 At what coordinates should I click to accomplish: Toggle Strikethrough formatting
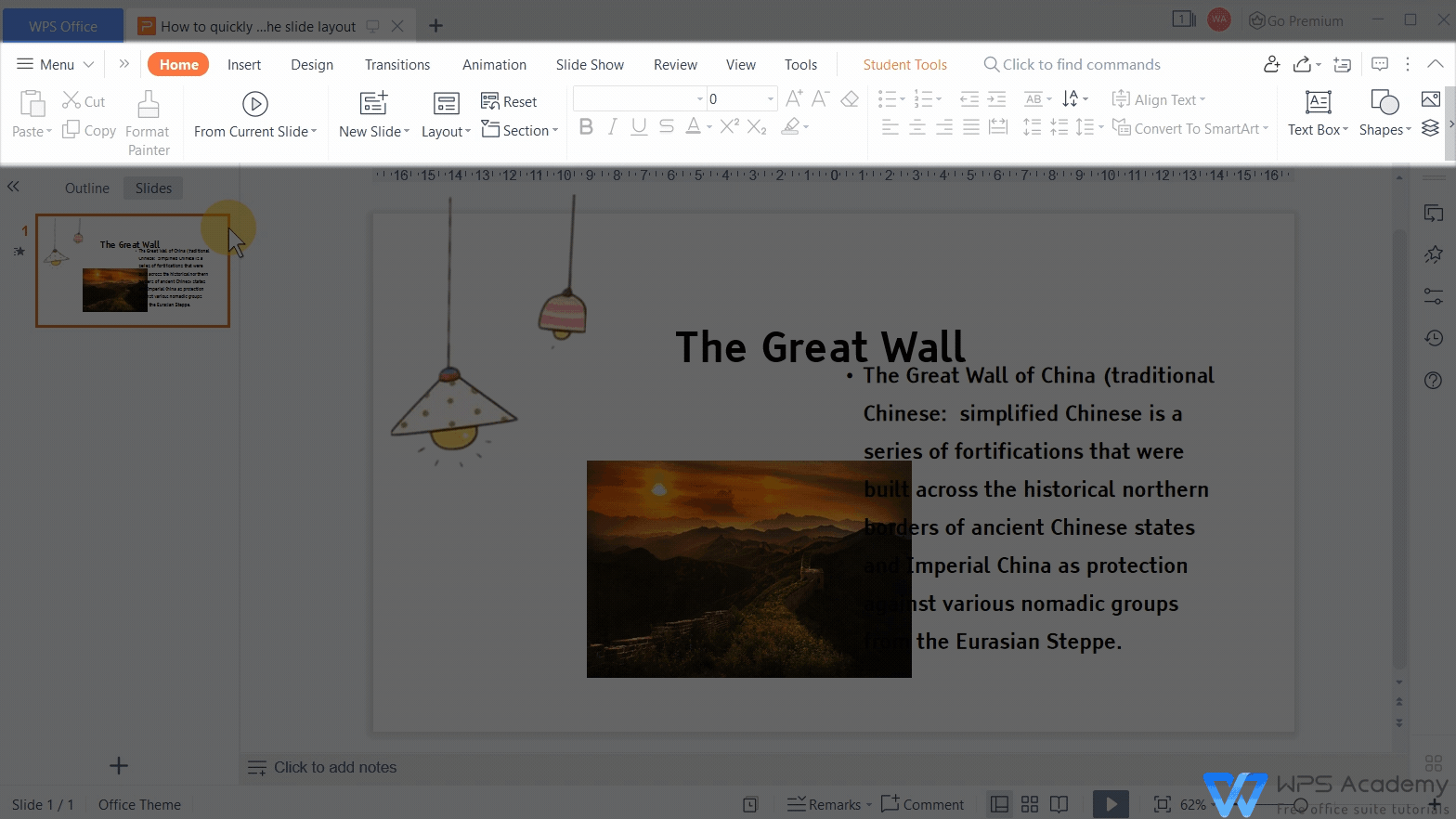coord(667,127)
